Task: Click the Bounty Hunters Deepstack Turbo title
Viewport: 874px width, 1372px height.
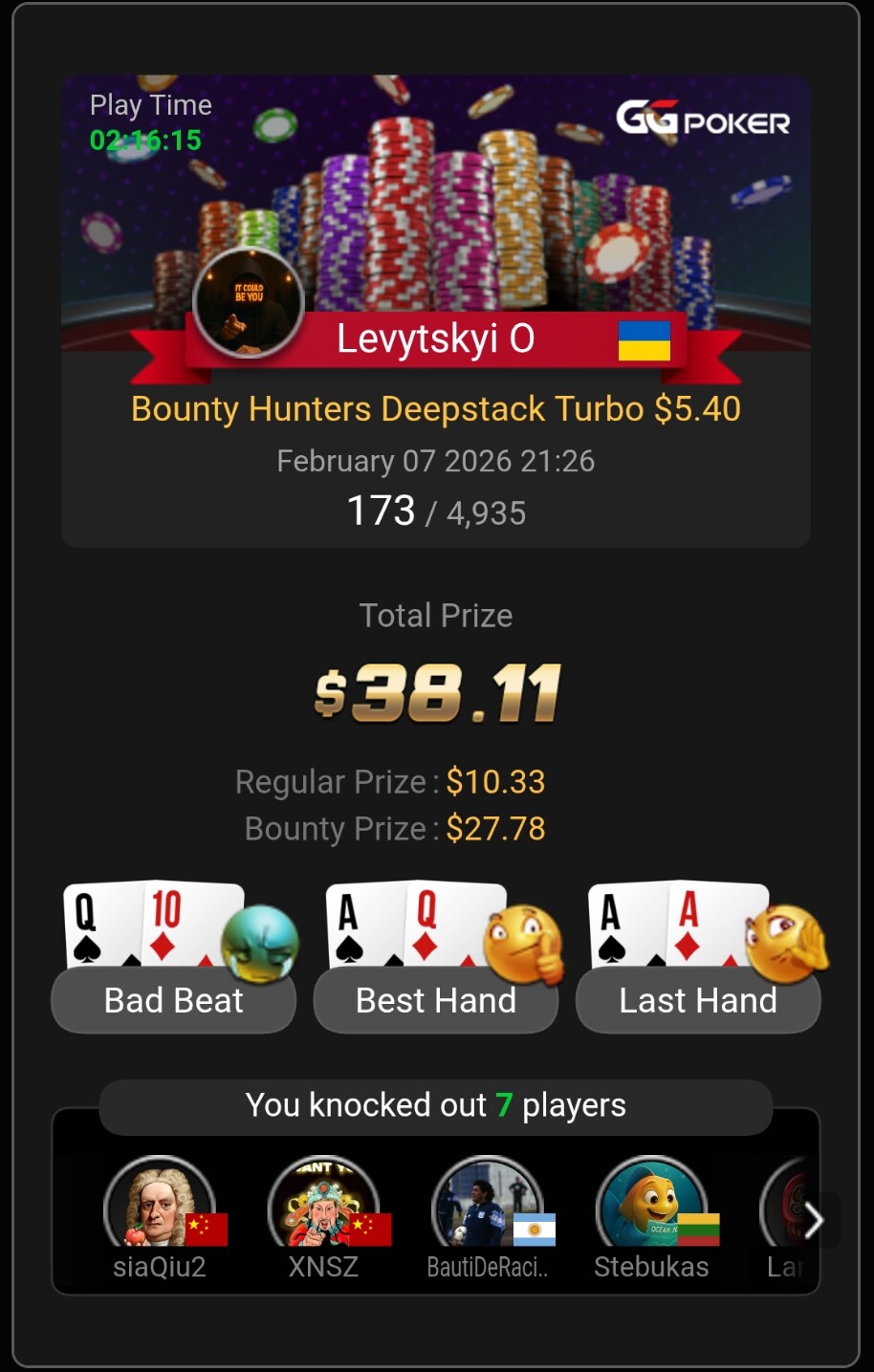Action: (436, 409)
